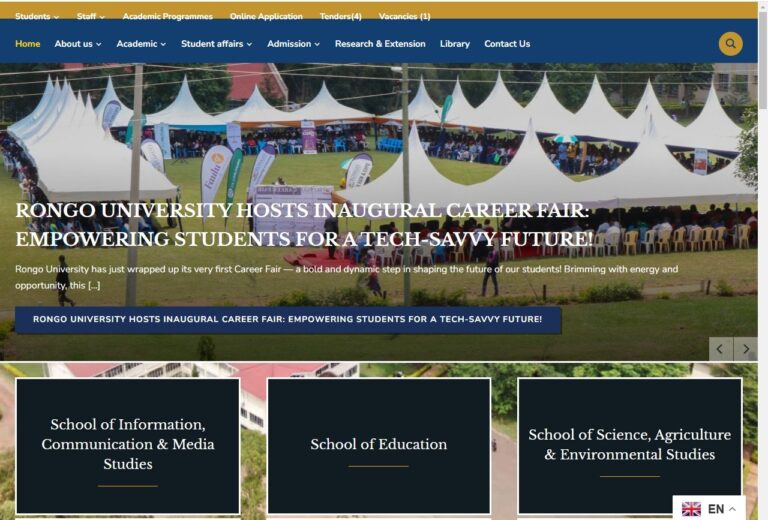This screenshot has width=768, height=520.
Task: Go to the previous slide with the left arrow
Action: tap(720, 349)
